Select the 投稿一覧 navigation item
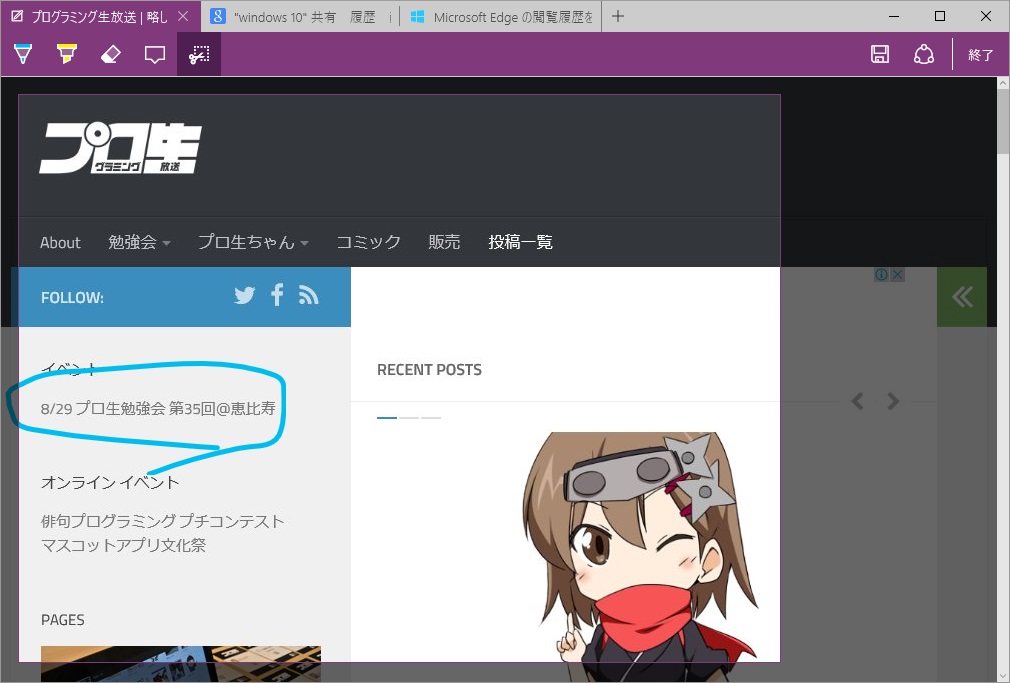The height and width of the screenshot is (683, 1010). 520,242
